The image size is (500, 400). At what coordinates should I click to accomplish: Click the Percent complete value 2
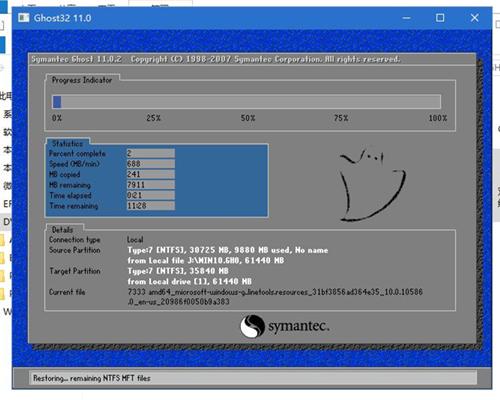tap(150, 153)
